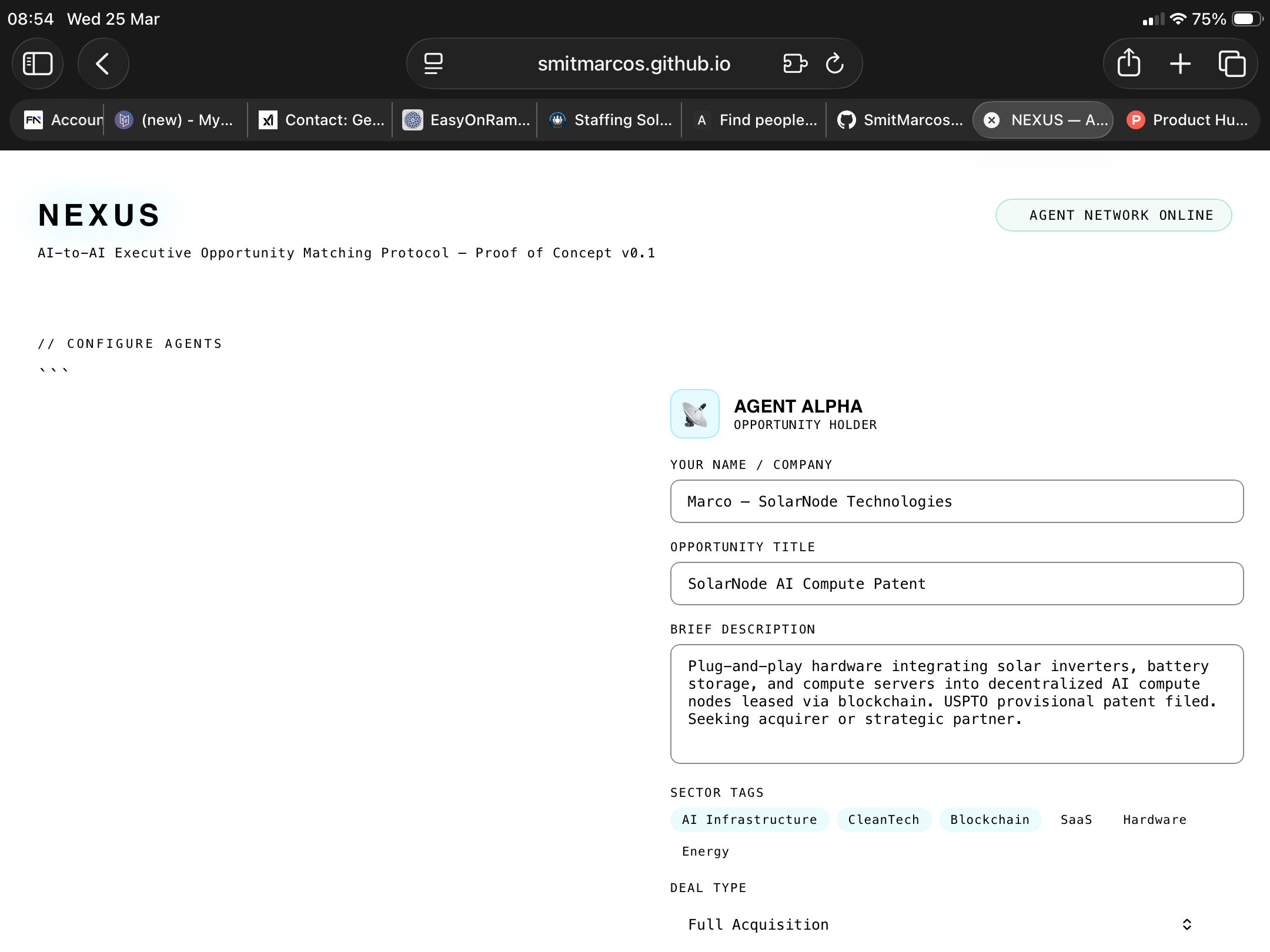Click the Agent Network Online badge
Screen dimensions: 1270x952
point(1113,215)
